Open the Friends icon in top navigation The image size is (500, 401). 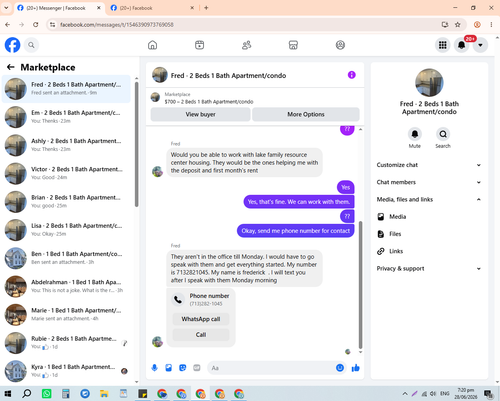pyautogui.click(x=246, y=45)
